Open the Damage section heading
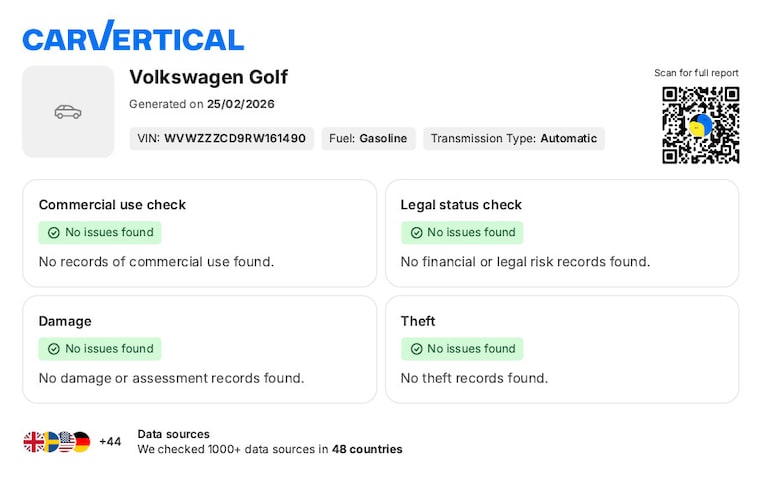759x480 pixels. 65,321
